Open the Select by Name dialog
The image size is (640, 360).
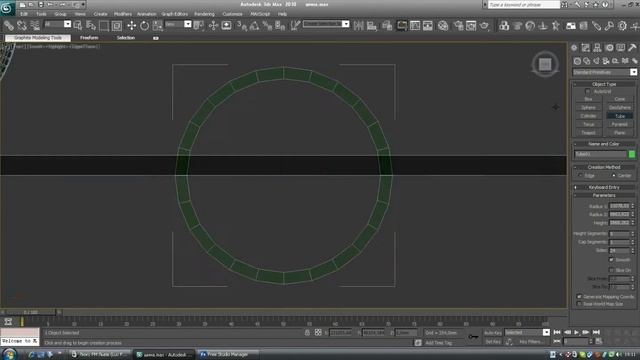click(91, 26)
